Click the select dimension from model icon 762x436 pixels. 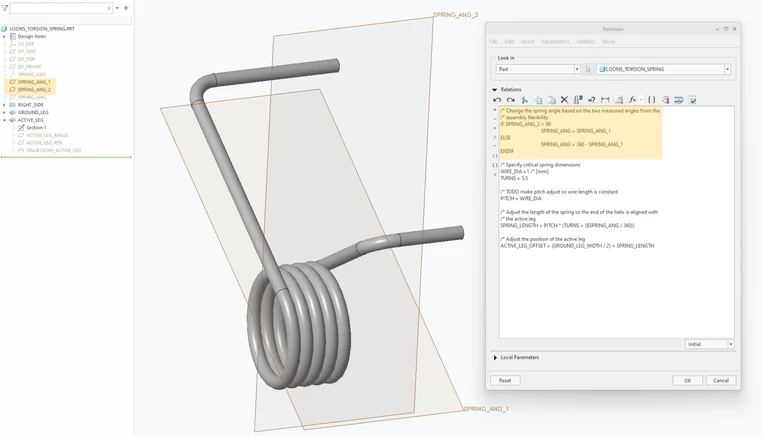(x=665, y=100)
